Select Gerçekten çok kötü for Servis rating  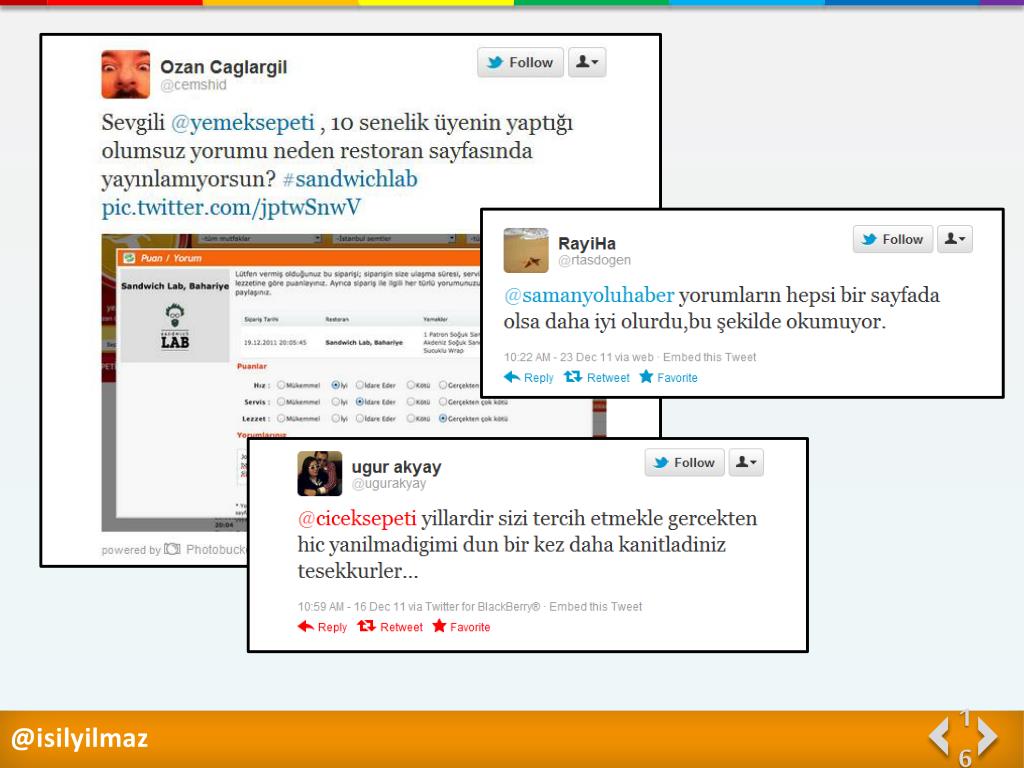(x=443, y=402)
